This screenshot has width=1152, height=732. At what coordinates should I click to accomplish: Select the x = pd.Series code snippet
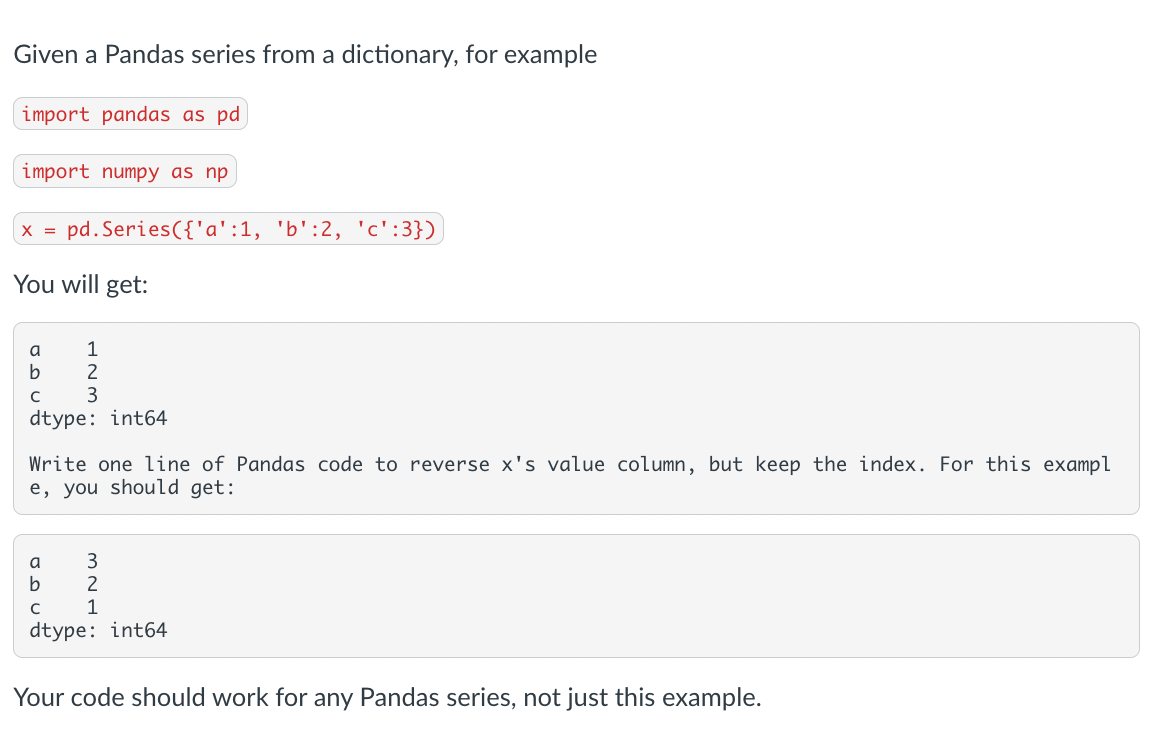pyautogui.click(x=228, y=229)
